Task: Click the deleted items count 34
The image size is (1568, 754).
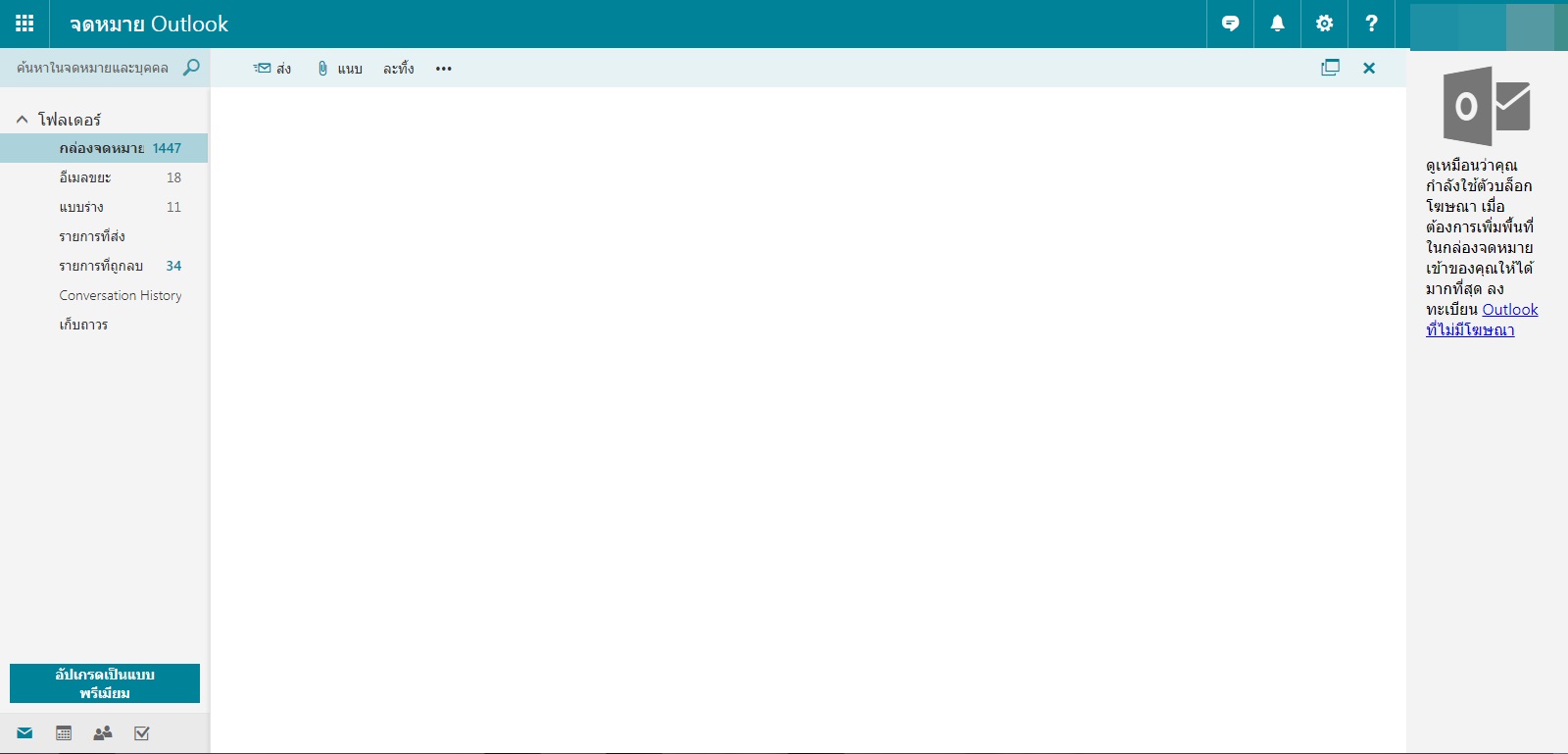Action: pyautogui.click(x=173, y=266)
